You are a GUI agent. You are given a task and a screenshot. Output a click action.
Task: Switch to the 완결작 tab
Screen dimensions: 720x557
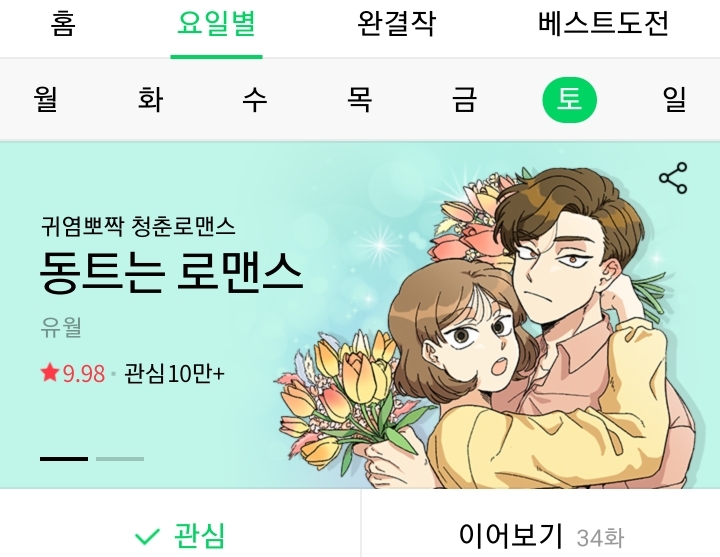tap(396, 23)
